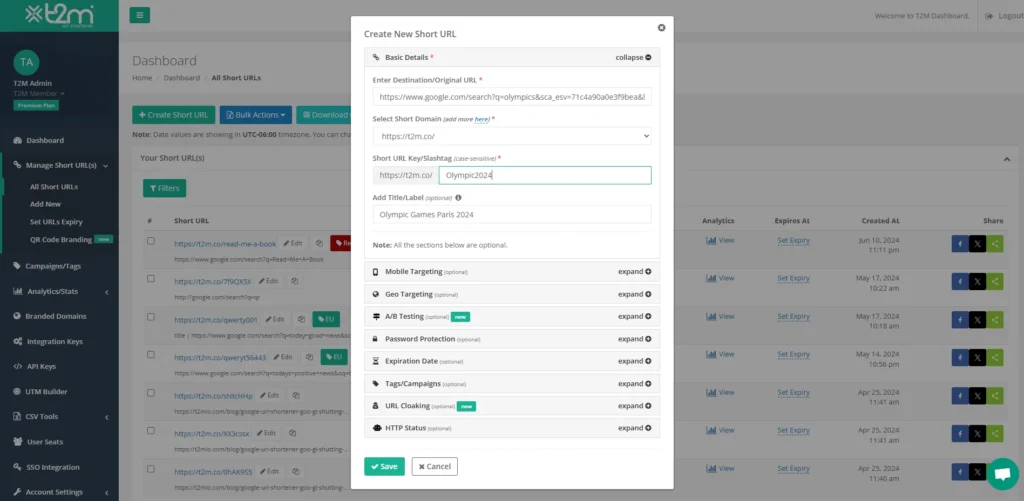Click the Destination/Original URL field
Image resolution: width=1024 pixels, height=501 pixels.
coord(512,97)
